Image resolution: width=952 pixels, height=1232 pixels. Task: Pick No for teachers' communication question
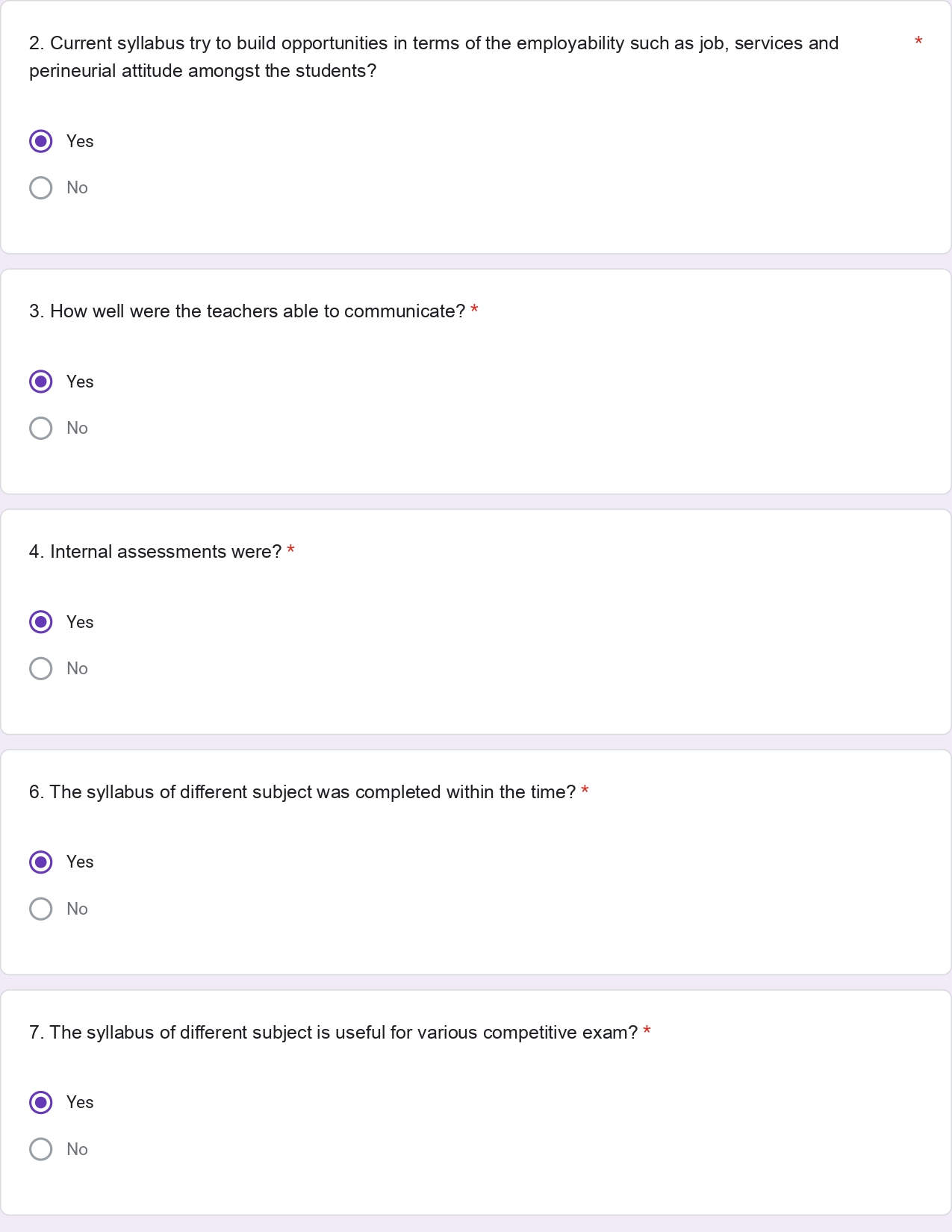(41, 428)
